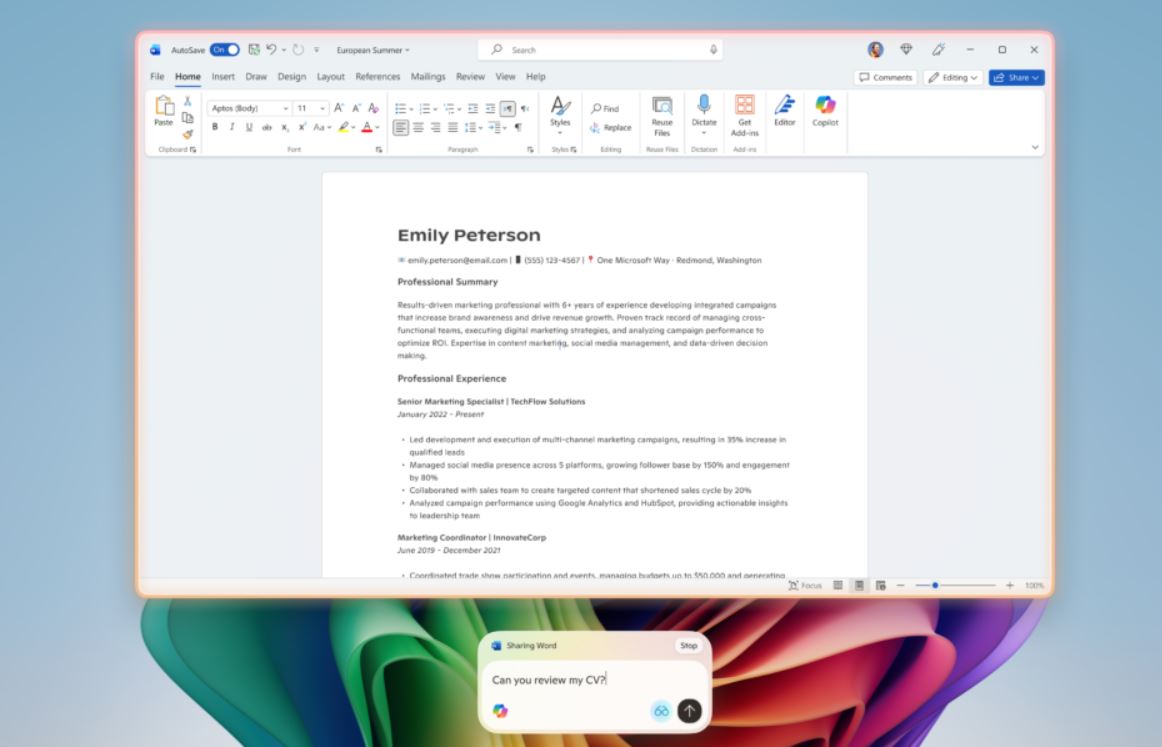Increase paragraph indent
1162x747 pixels.
[490, 109]
